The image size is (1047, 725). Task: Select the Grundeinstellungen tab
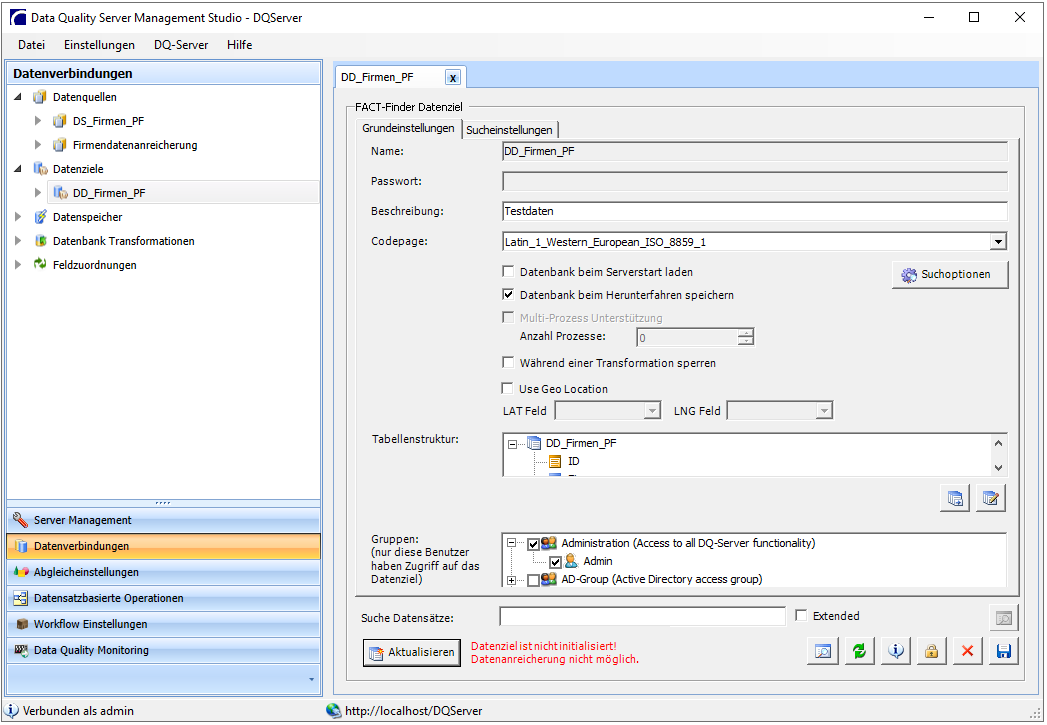click(408, 128)
